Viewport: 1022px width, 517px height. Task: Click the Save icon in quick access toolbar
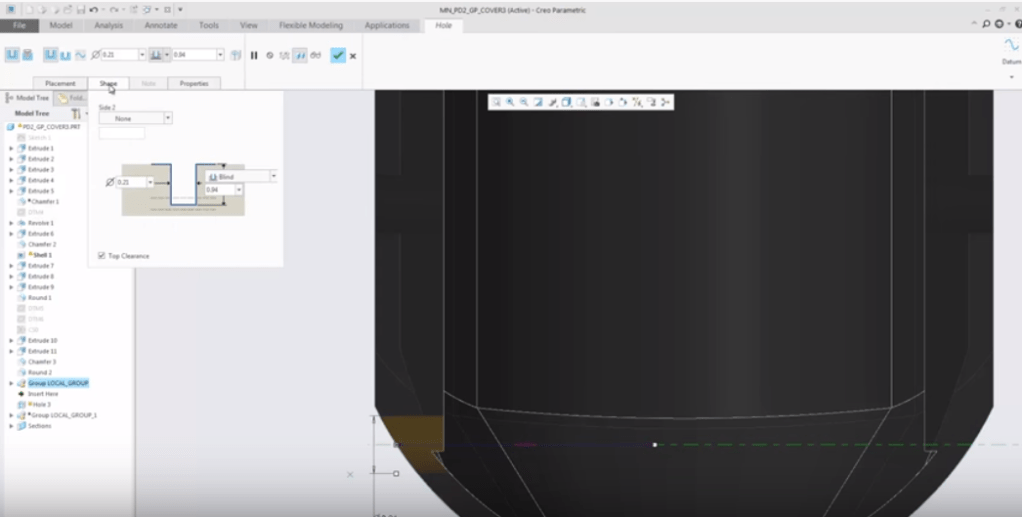coord(80,9)
